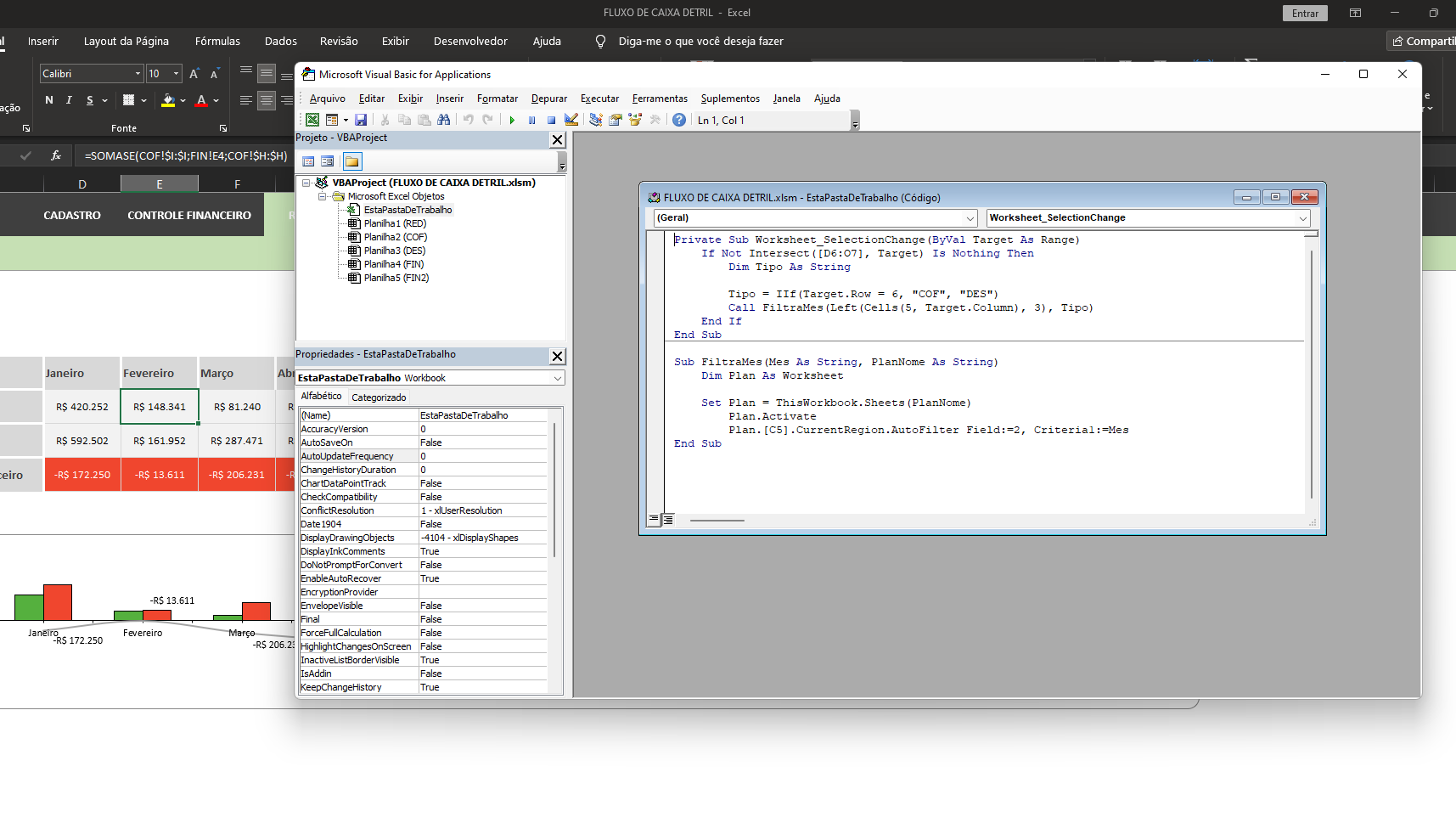Select EstaPastaDeTrabalho in project tree
1456x823 pixels.
click(408, 210)
